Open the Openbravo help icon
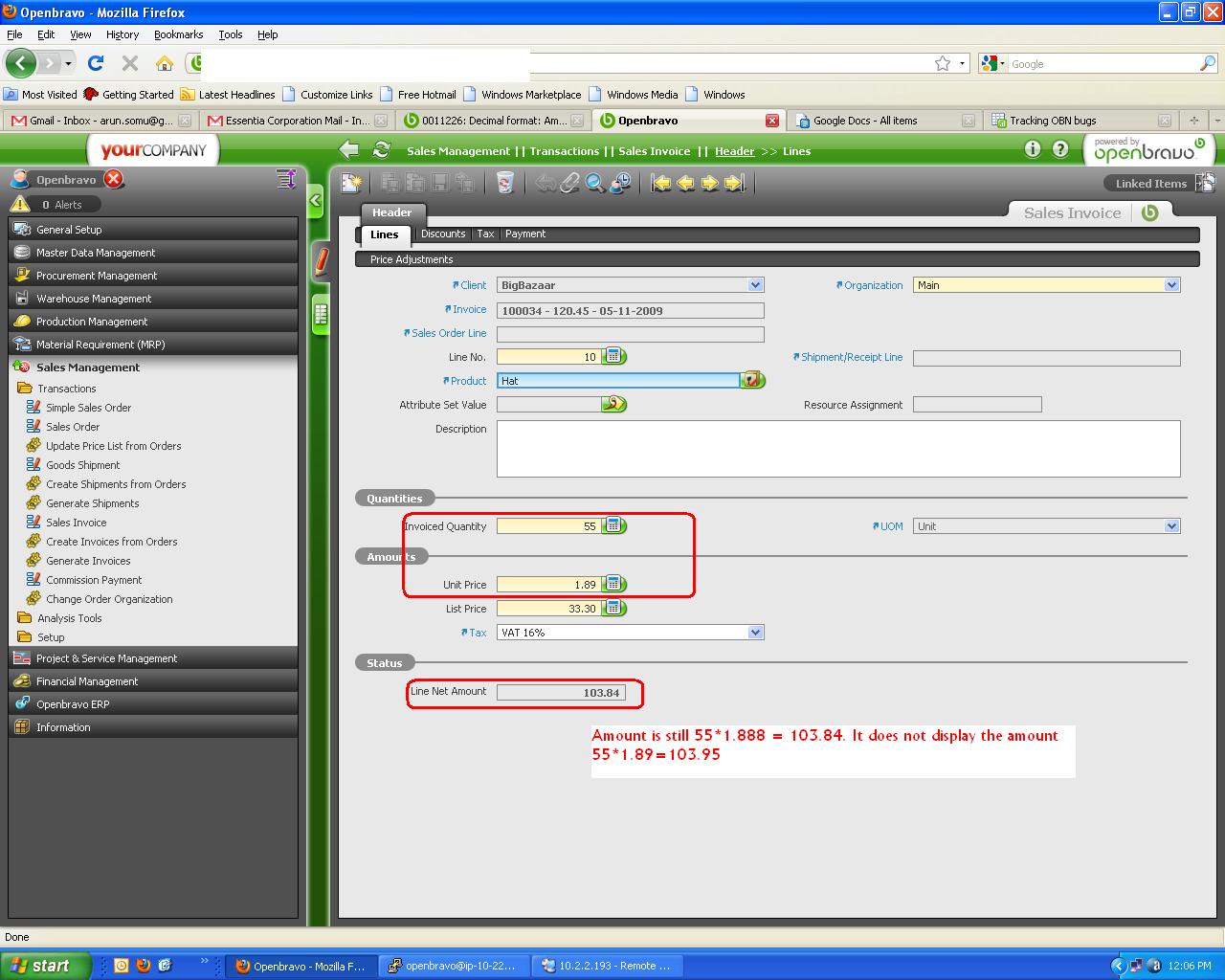The height and width of the screenshot is (980, 1225). coord(1060,149)
